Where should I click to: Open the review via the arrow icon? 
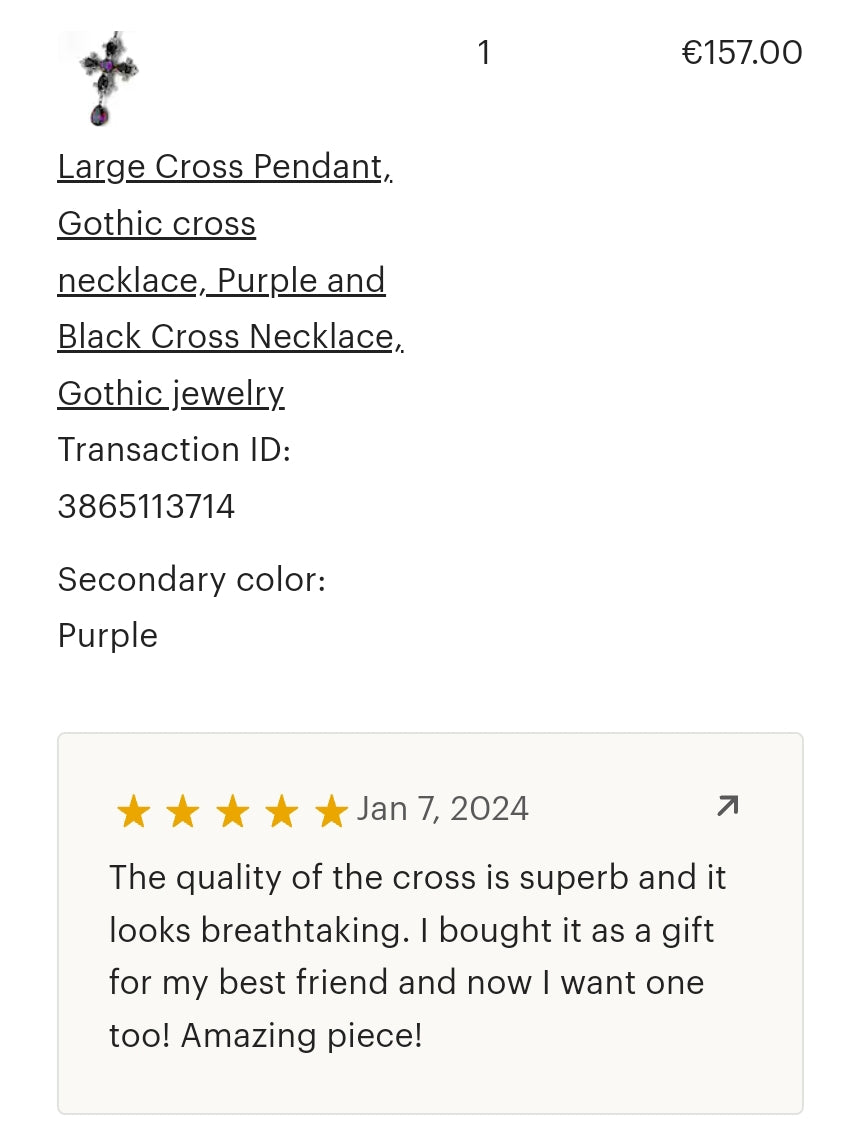(727, 806)
